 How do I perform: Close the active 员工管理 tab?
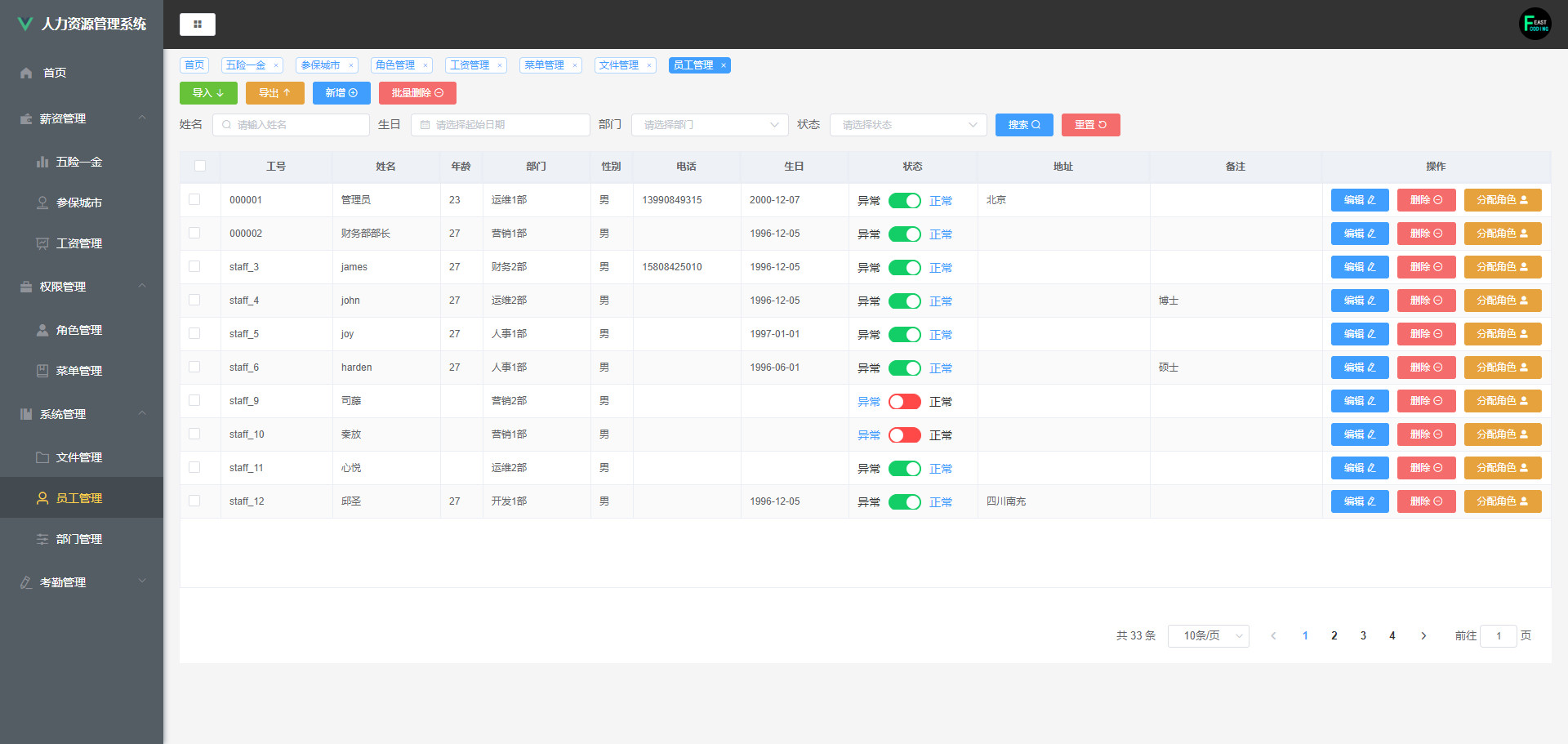[724, 65]
